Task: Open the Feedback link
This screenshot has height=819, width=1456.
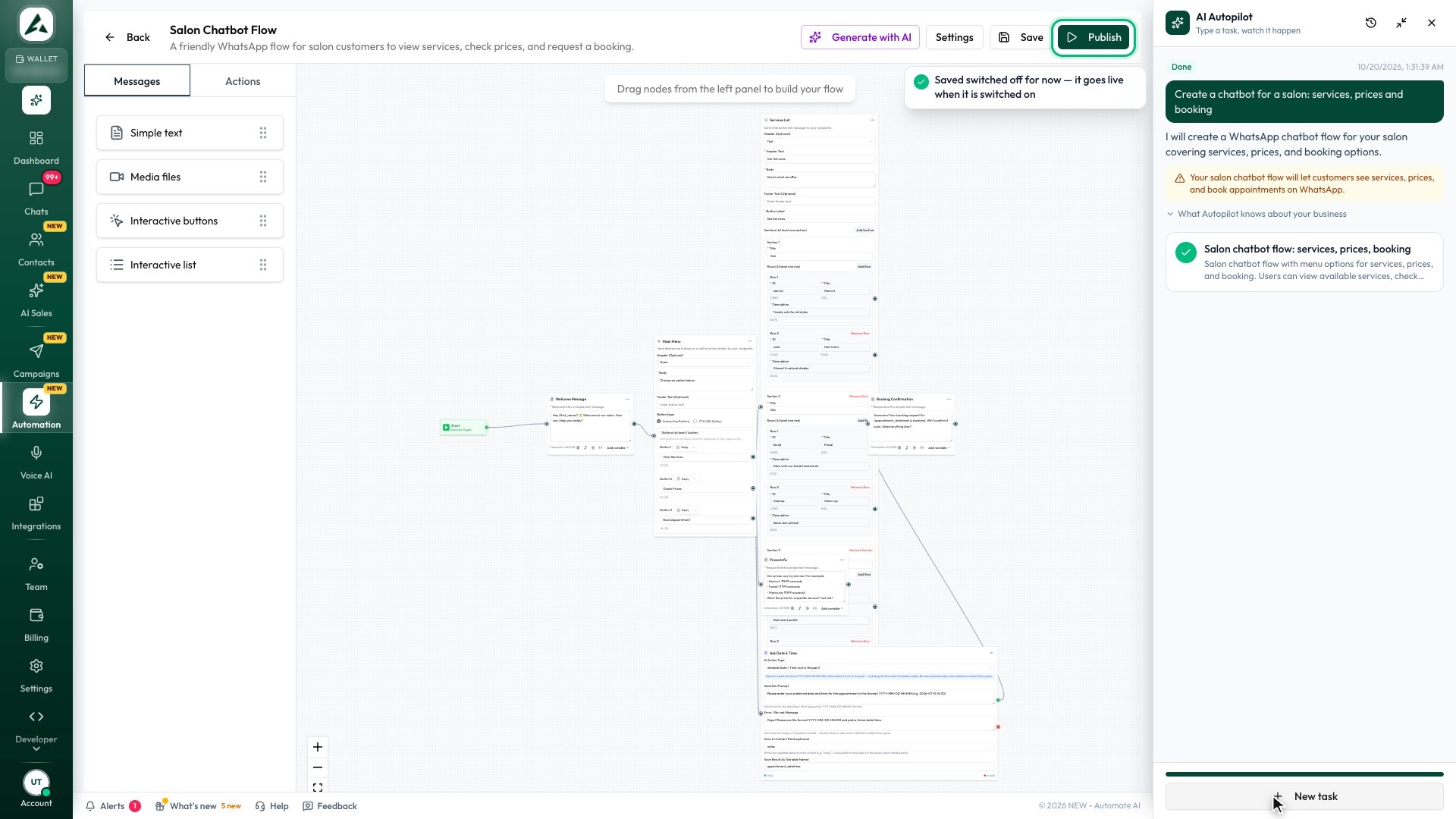Action: [x=330, y=806]
